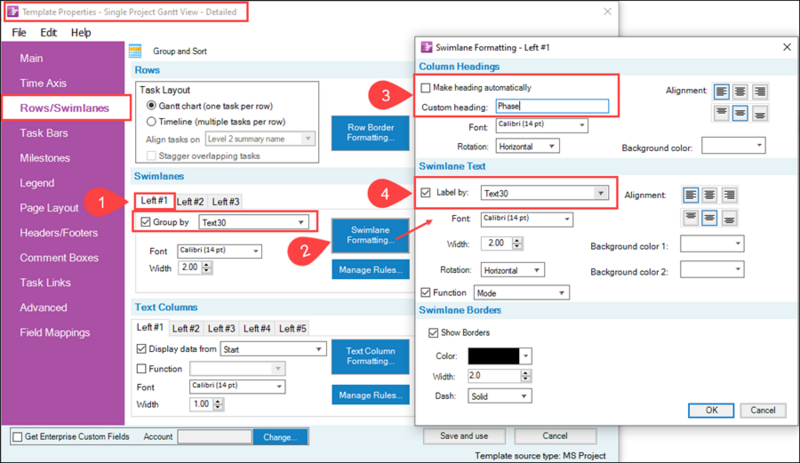Click Template Properties window app icon
The height and width of the screenshot is (463, 800).
pyautogui.click(x=13, y=11)
